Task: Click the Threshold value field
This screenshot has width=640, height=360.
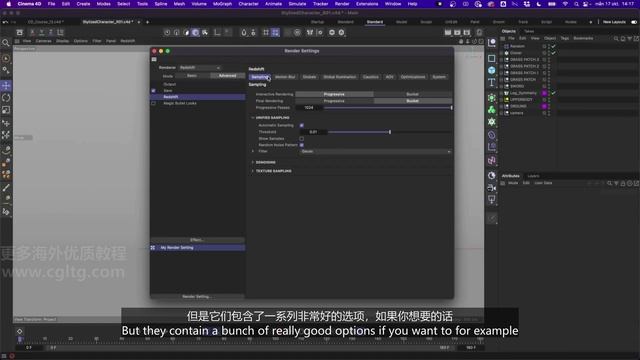Action: pos(313,132)
